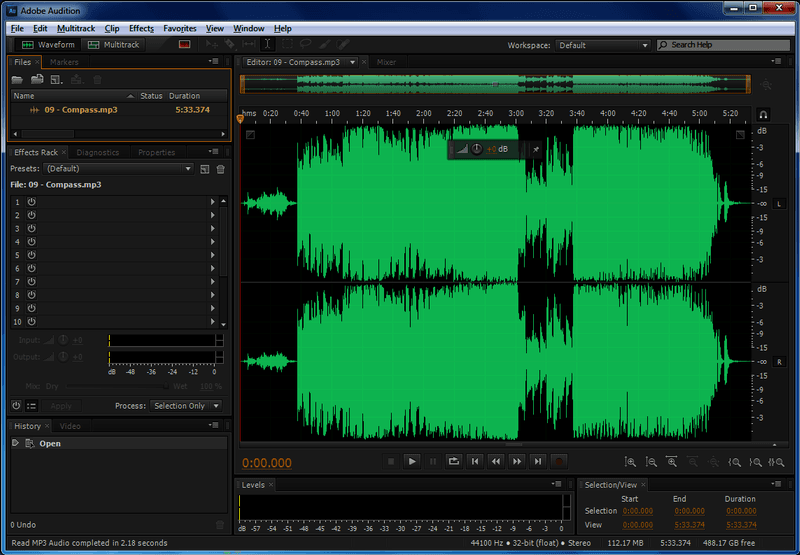The width and height of the screenshot is (800, 555).
Task: Switch to the Diagnostics tab
Action: click(98, 153)
